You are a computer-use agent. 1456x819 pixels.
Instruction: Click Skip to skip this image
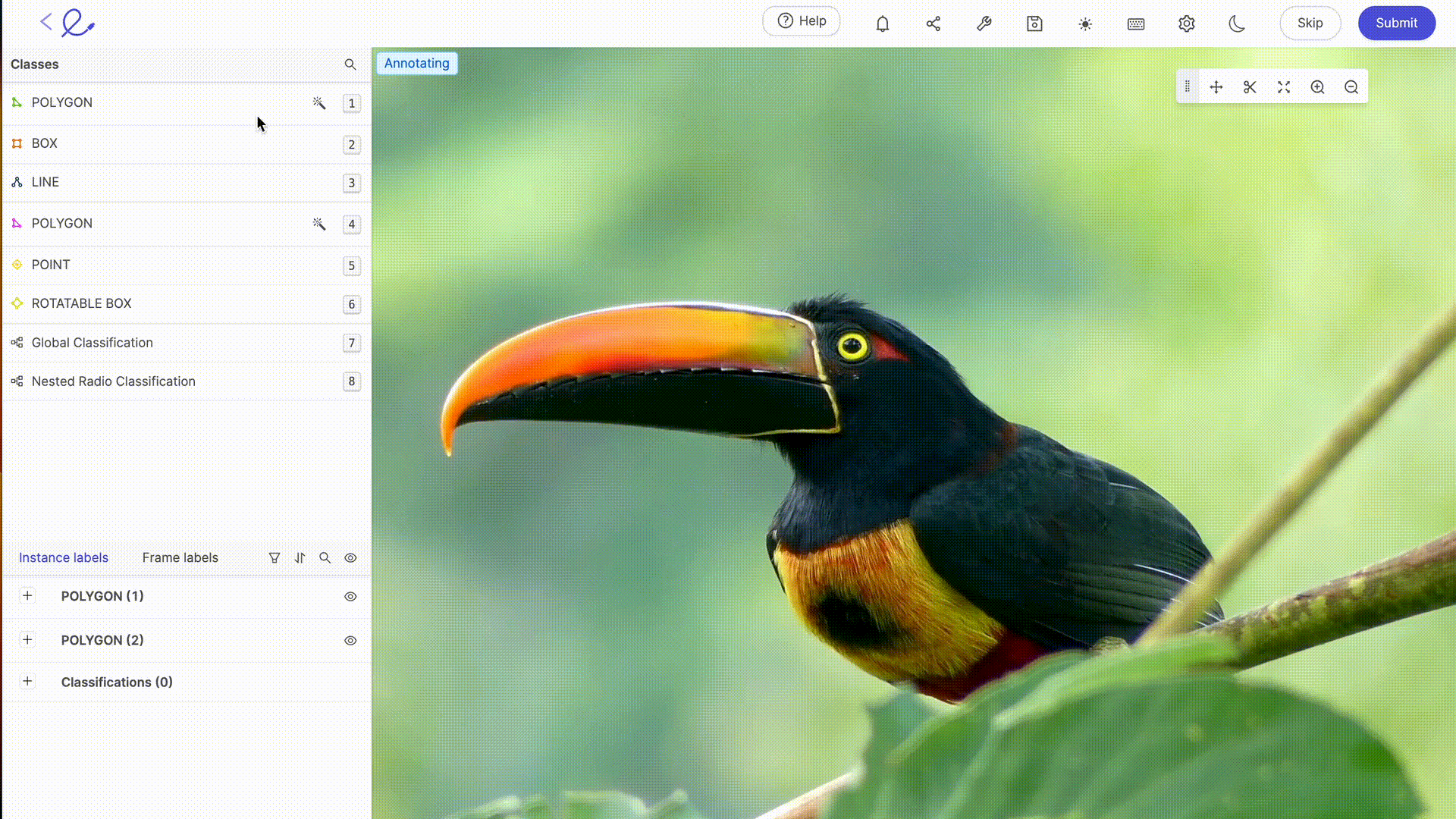1310,22
